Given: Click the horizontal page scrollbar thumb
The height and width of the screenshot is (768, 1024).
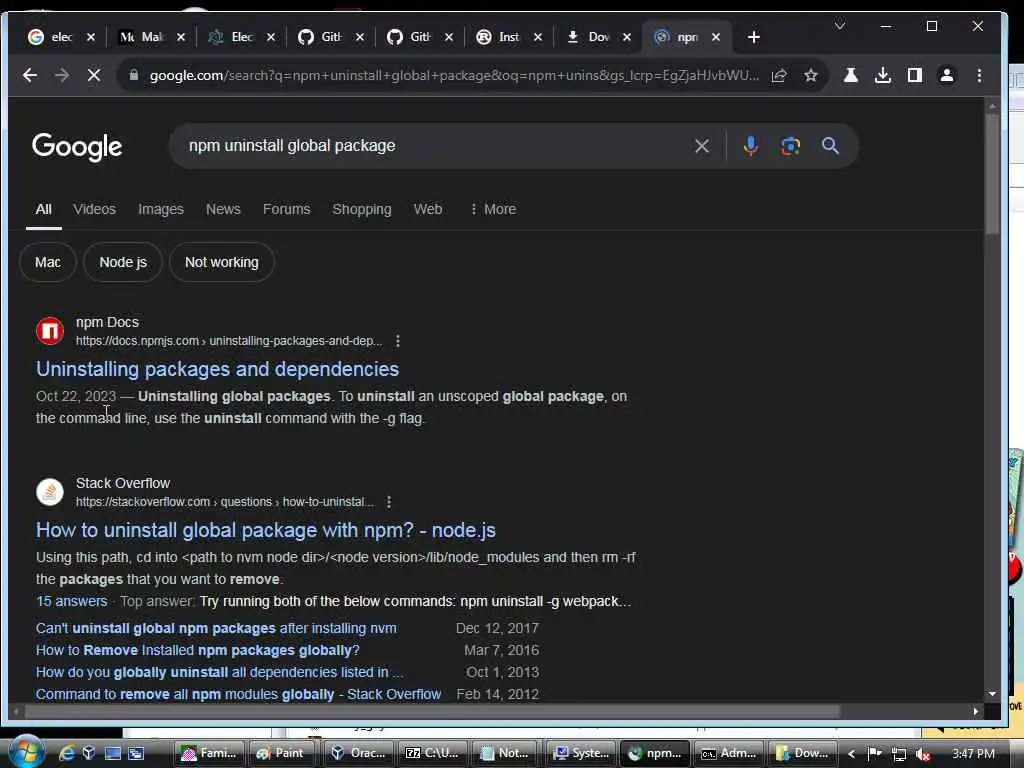Looking at the screenshot, I should [431, 711].
